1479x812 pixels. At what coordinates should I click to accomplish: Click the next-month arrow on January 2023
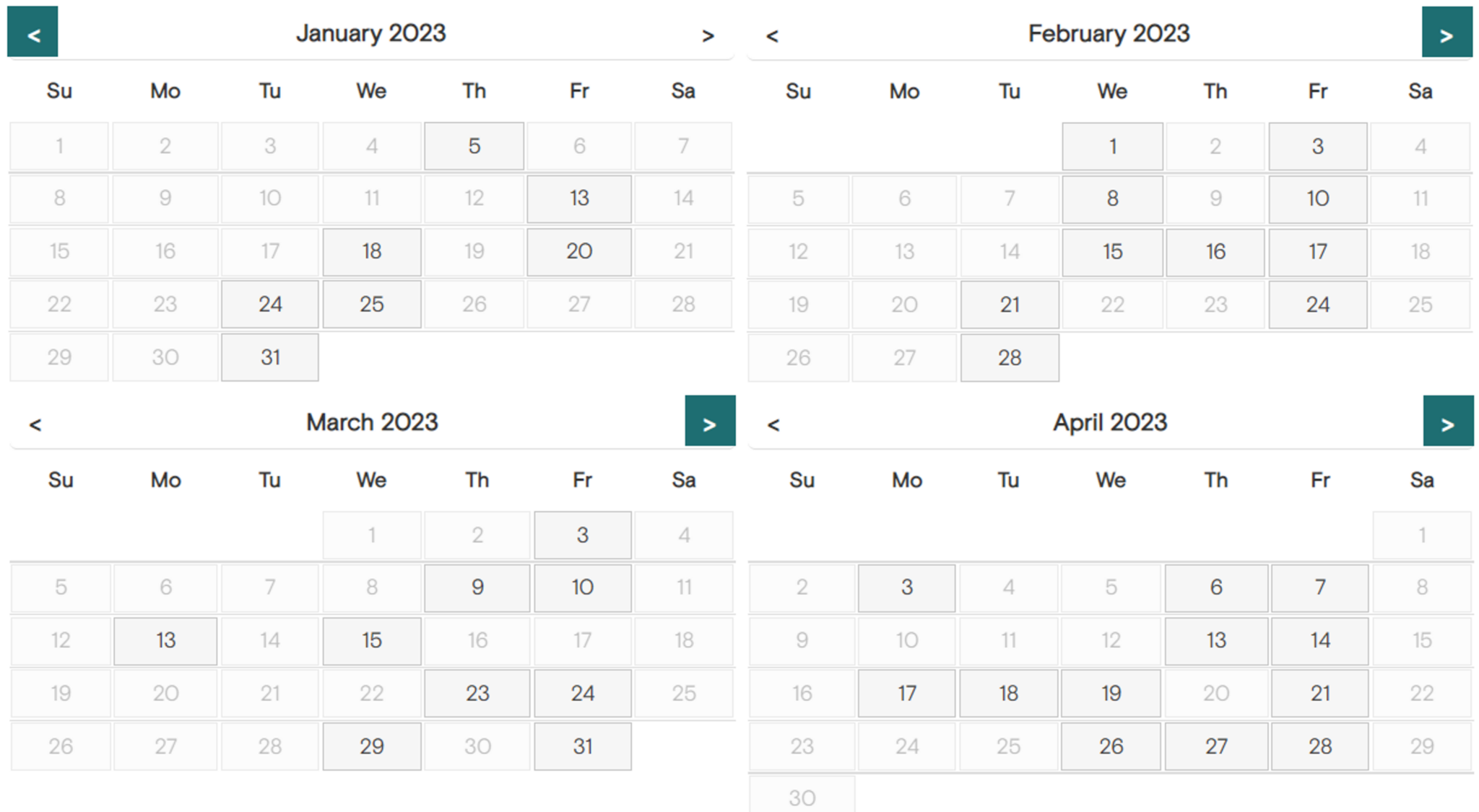tap(709, 35)
